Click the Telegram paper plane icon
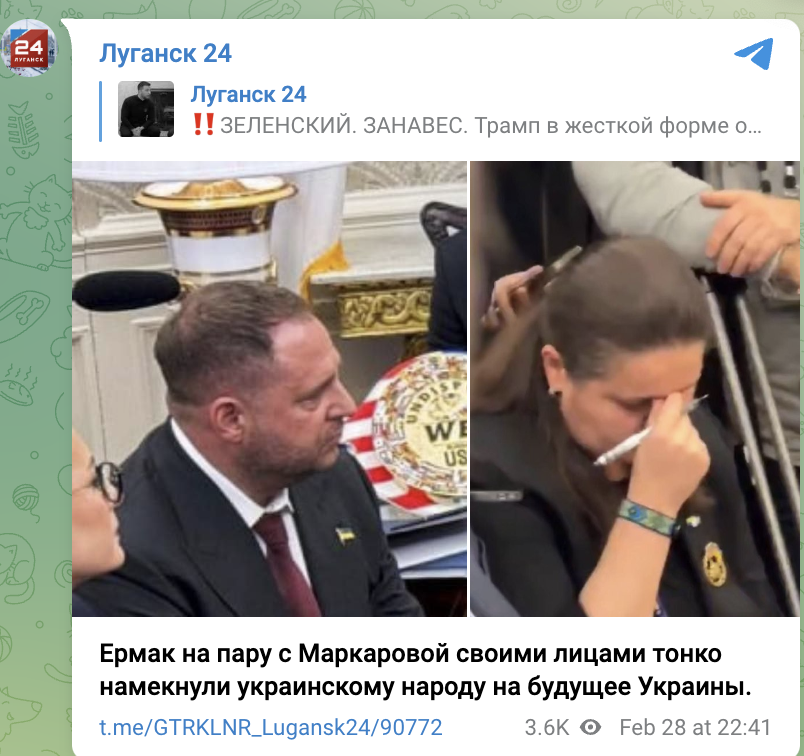 754,53
